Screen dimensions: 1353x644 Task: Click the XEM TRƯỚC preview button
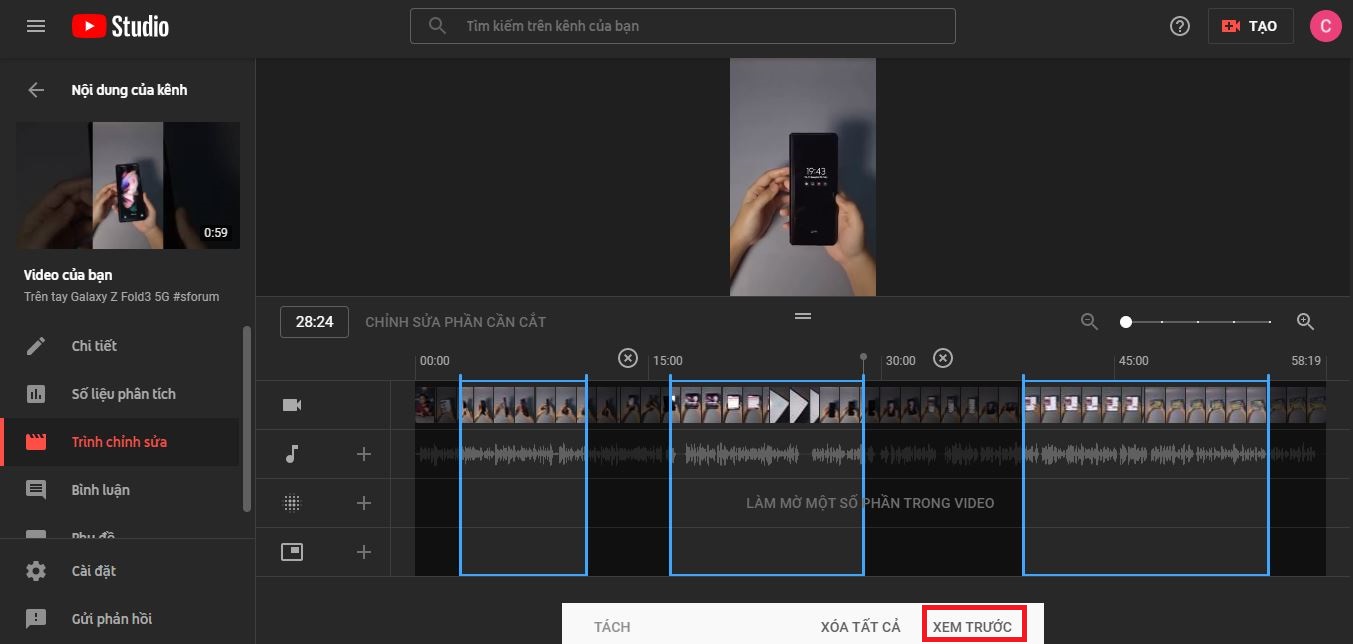click(972, 627)
